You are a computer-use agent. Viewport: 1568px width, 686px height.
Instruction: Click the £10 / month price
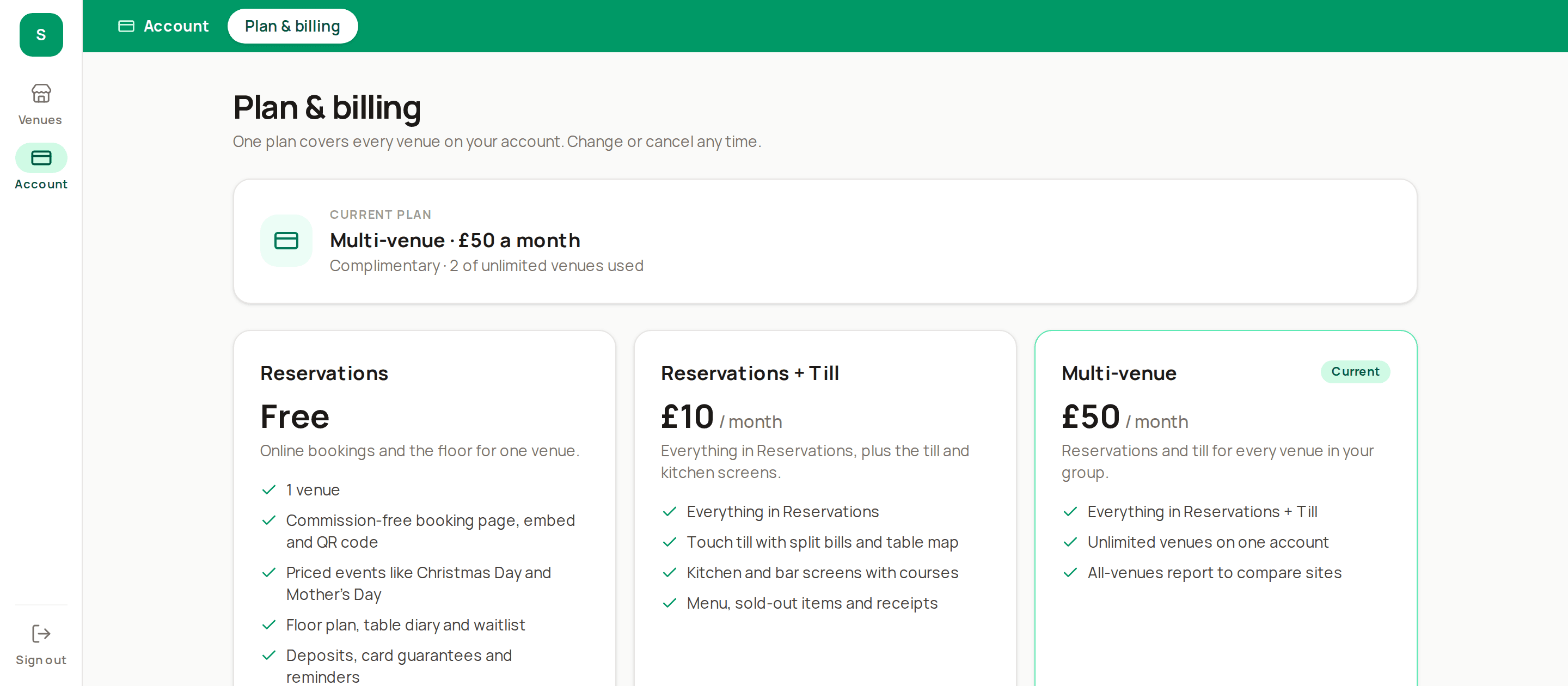click(721, 418)
